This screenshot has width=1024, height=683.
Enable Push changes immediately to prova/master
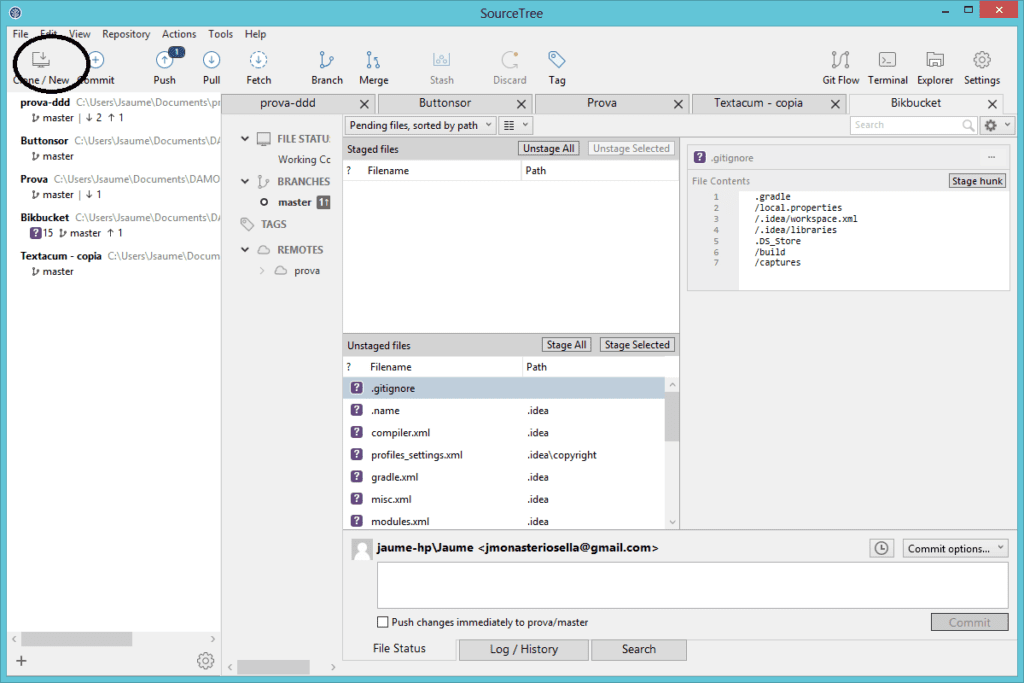[x=383, y=622]
